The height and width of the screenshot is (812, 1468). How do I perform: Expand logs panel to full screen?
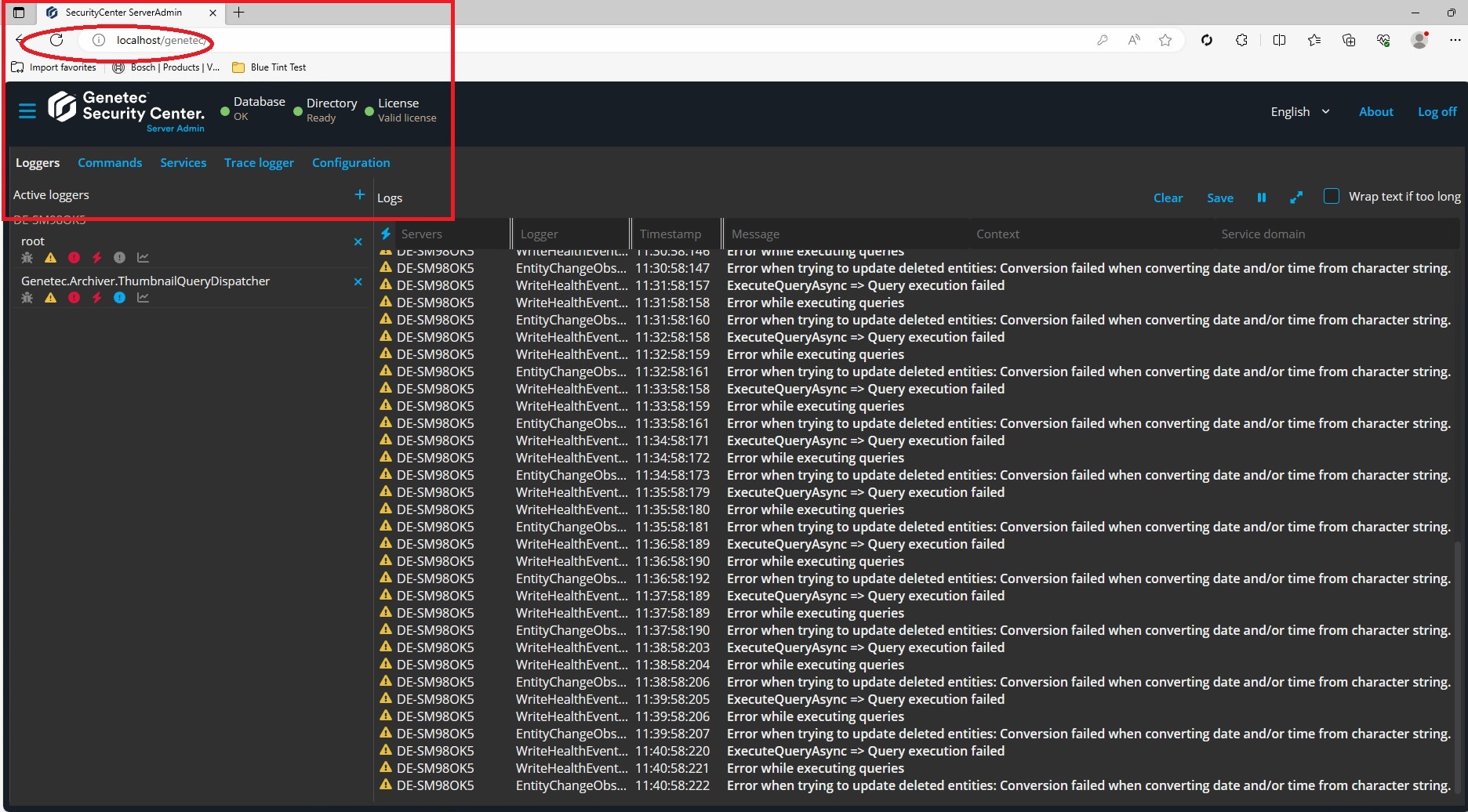pyautogui.click(x=1295, y=198)
